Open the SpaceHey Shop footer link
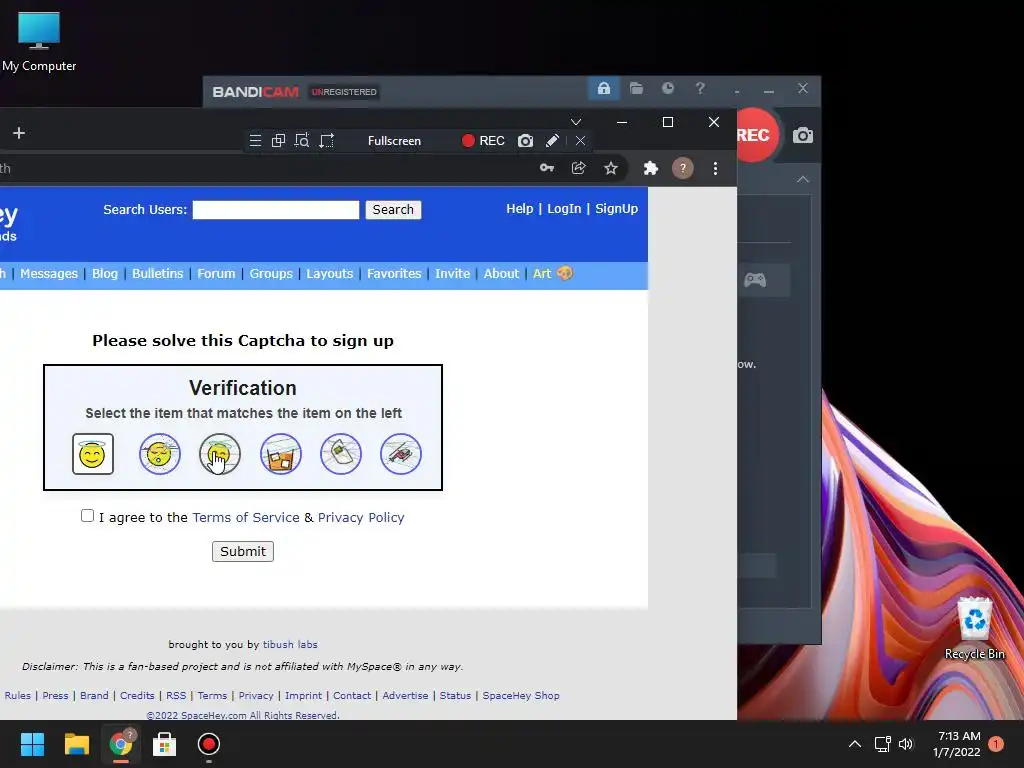 point(521,696)
